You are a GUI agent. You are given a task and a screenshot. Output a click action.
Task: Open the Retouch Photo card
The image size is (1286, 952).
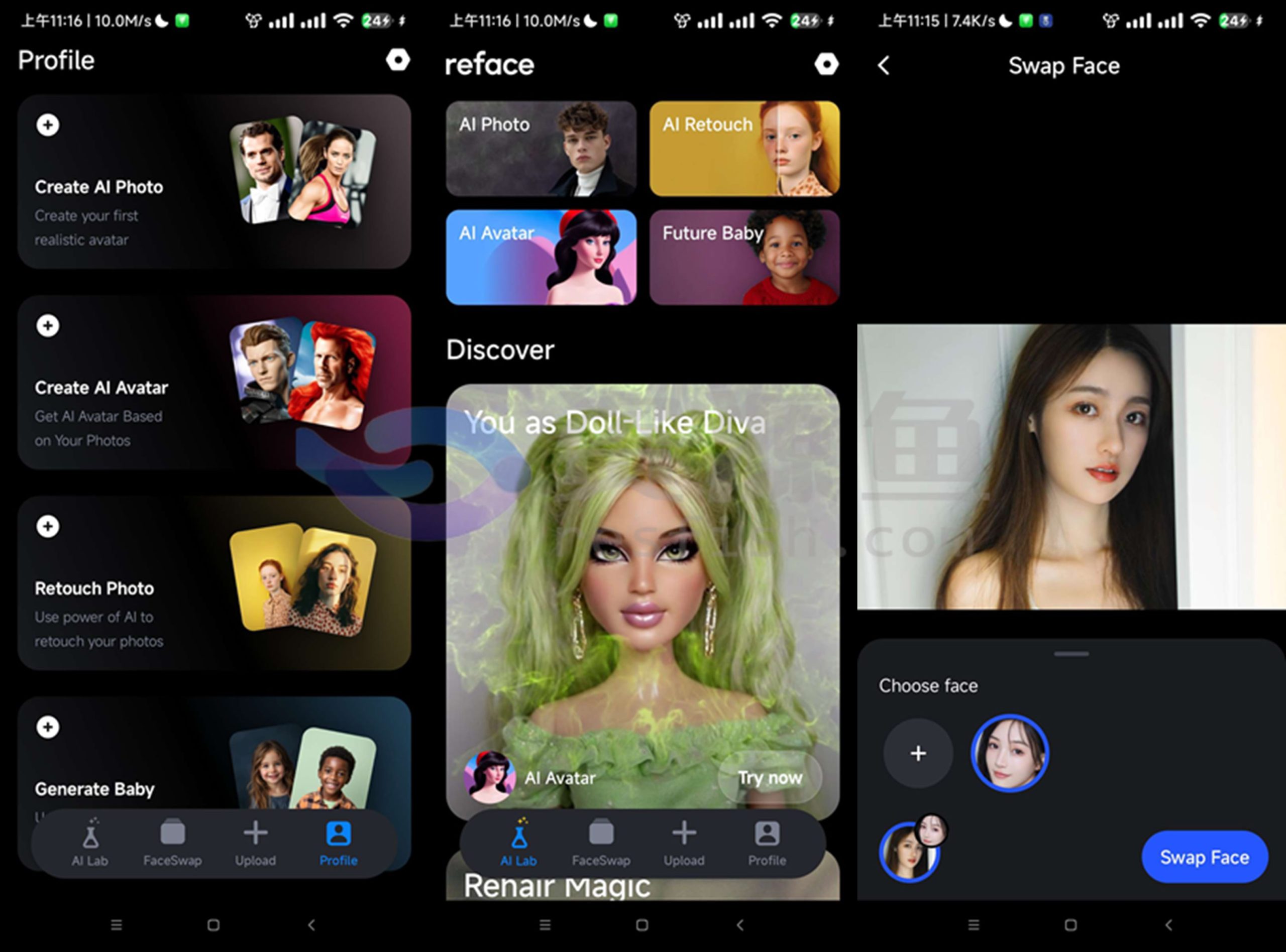pos(214,582)
